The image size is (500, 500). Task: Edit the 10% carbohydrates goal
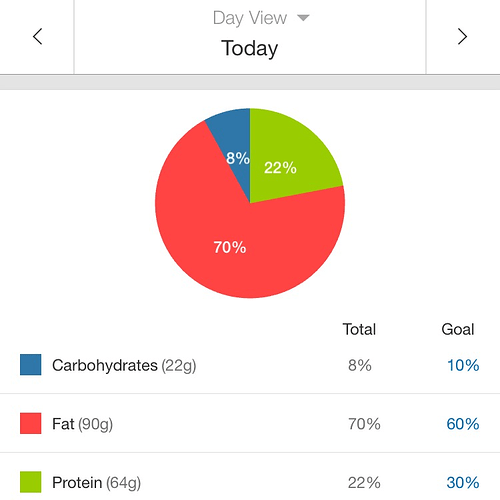point(463,365)
